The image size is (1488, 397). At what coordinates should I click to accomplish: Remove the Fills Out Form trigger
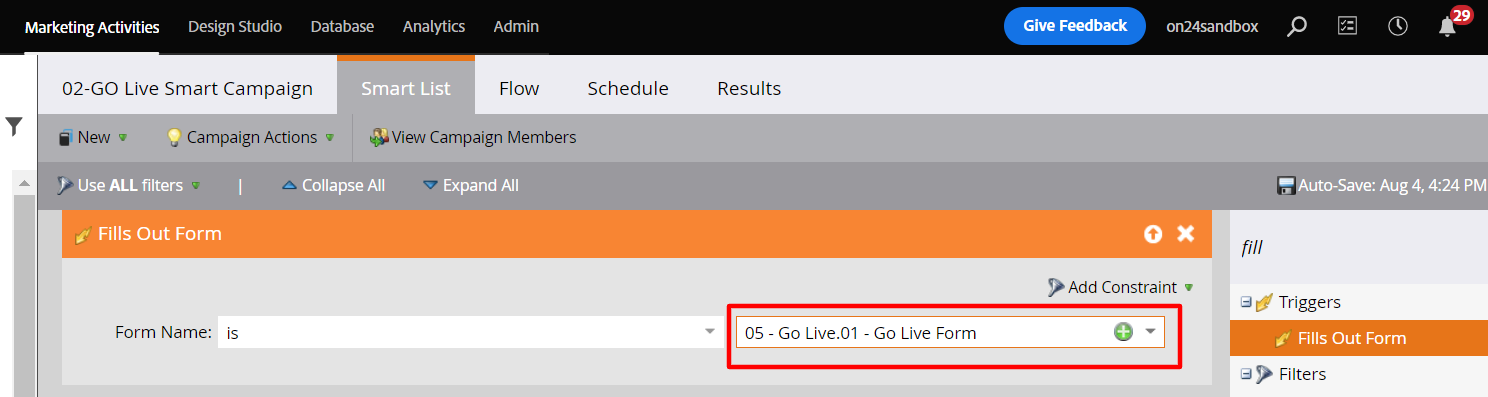(x=1186, y=233)
